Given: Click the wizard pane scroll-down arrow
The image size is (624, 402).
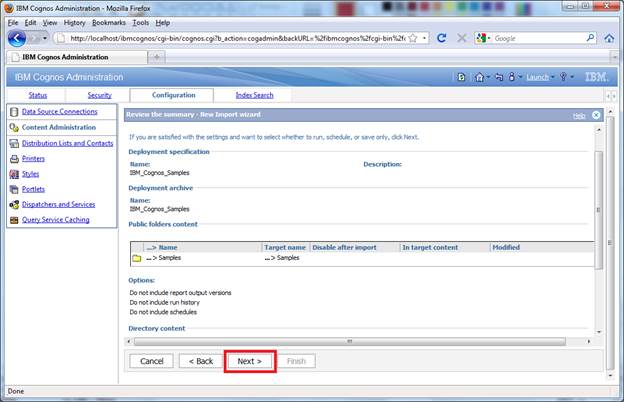Looking at the screenshot, I should tap(599, 332).
